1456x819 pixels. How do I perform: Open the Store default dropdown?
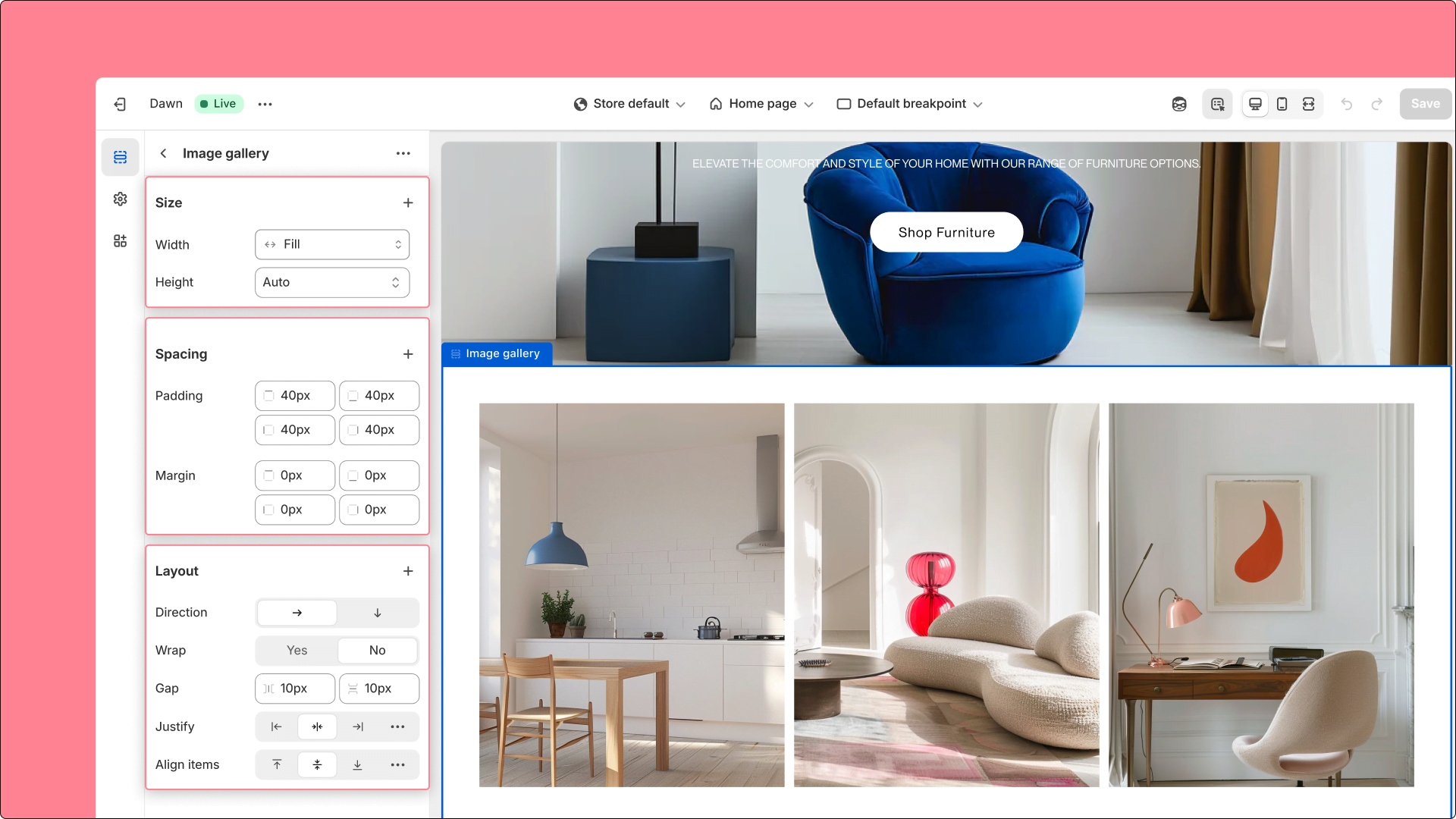click(x=629, y=104)
